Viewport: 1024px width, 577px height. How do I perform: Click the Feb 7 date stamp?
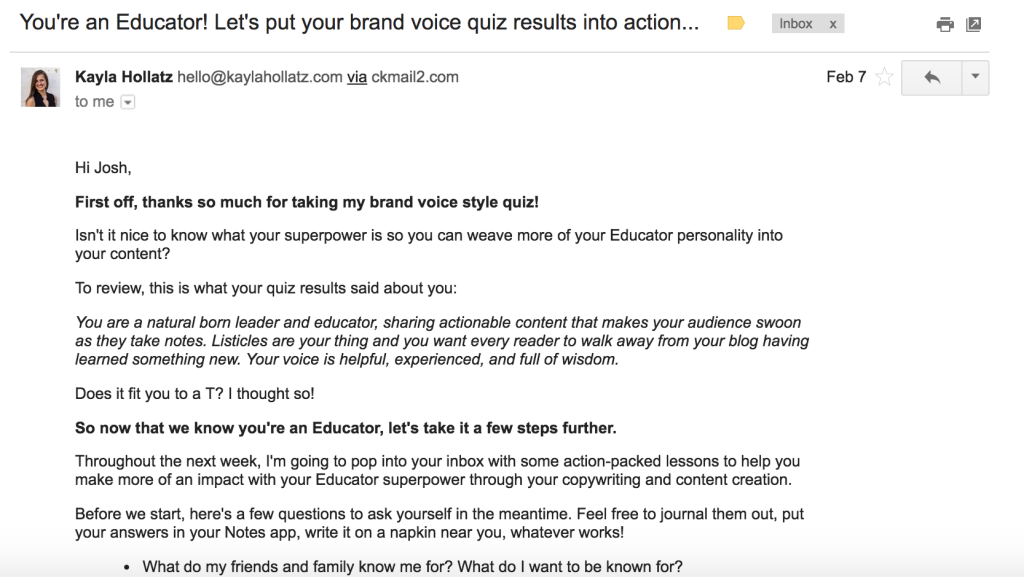coord(846,77)
